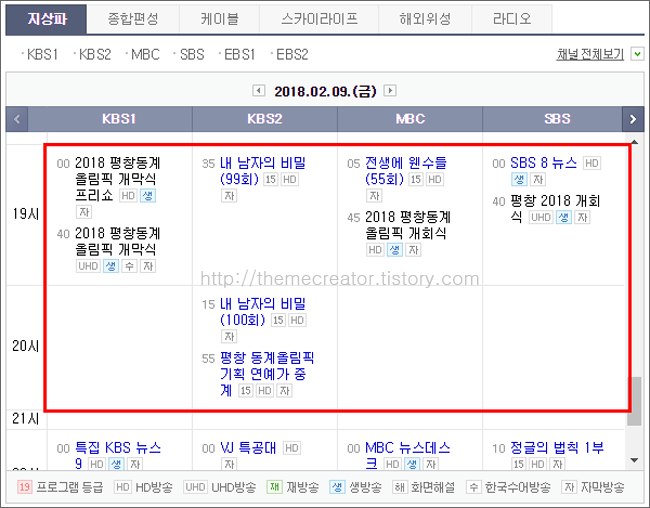Filter by KBS2 channel link
The height and width of the screenshot is (508, 650).
[95, 54]
